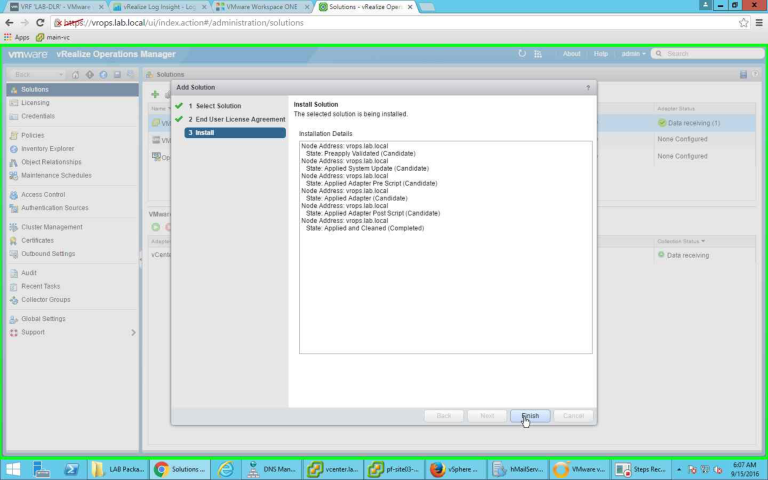Click the grid icon in vRealize header

click(538, 54)
